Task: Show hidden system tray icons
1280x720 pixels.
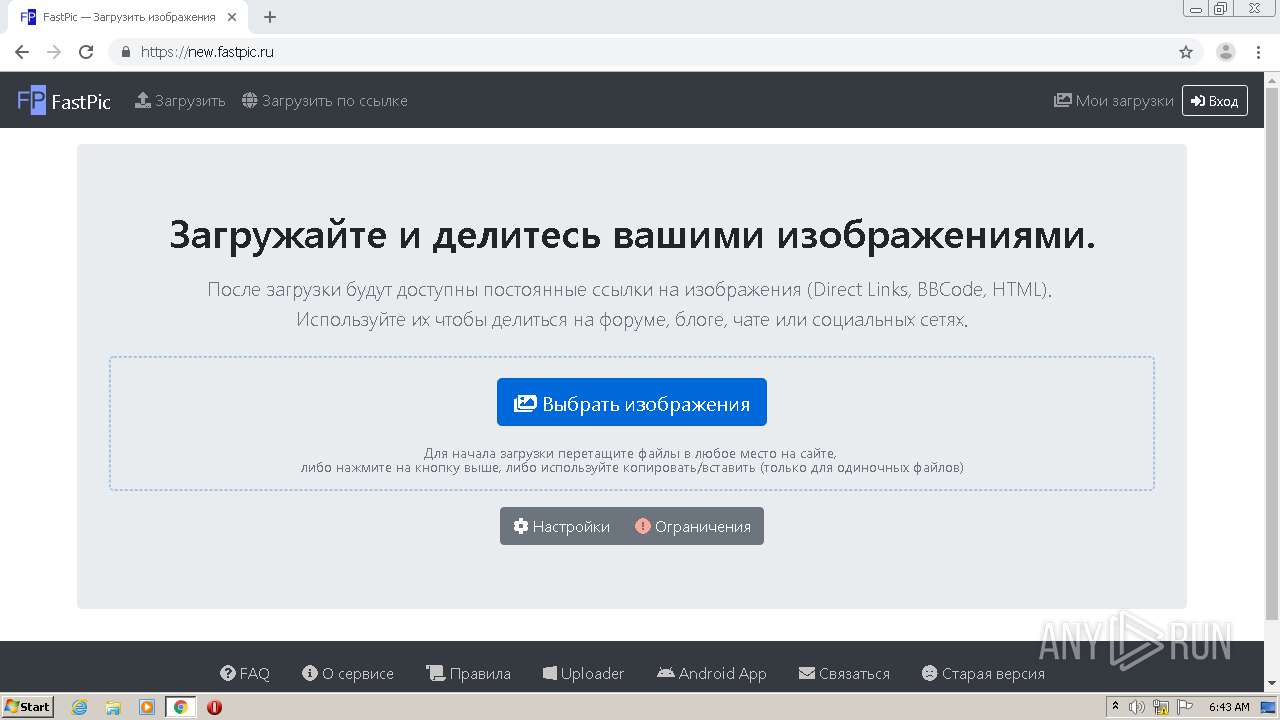Action: [x=1116, y=707]
